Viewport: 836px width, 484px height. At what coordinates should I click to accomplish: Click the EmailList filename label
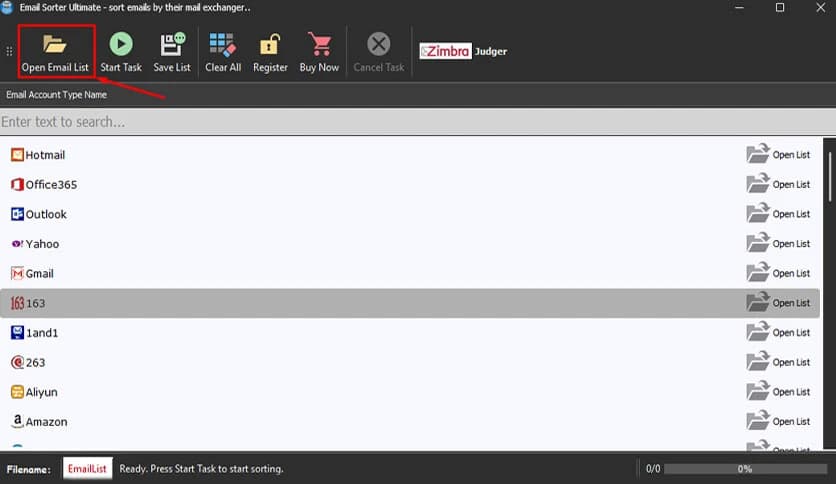click(87, 469)
